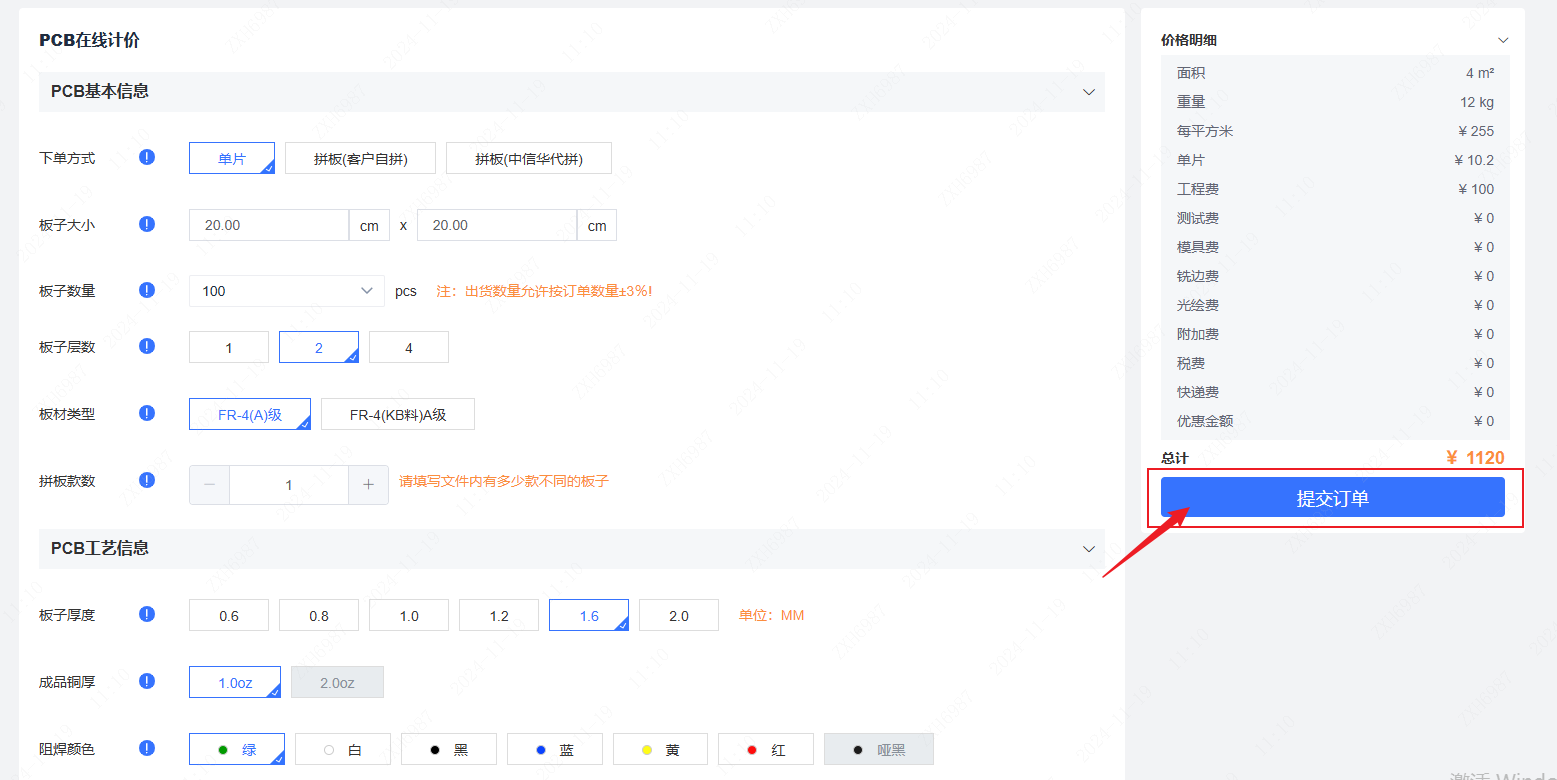Click the plus button to increase 拼板款数
Viewport: 1557px width, 780px height.
point(368,484)
